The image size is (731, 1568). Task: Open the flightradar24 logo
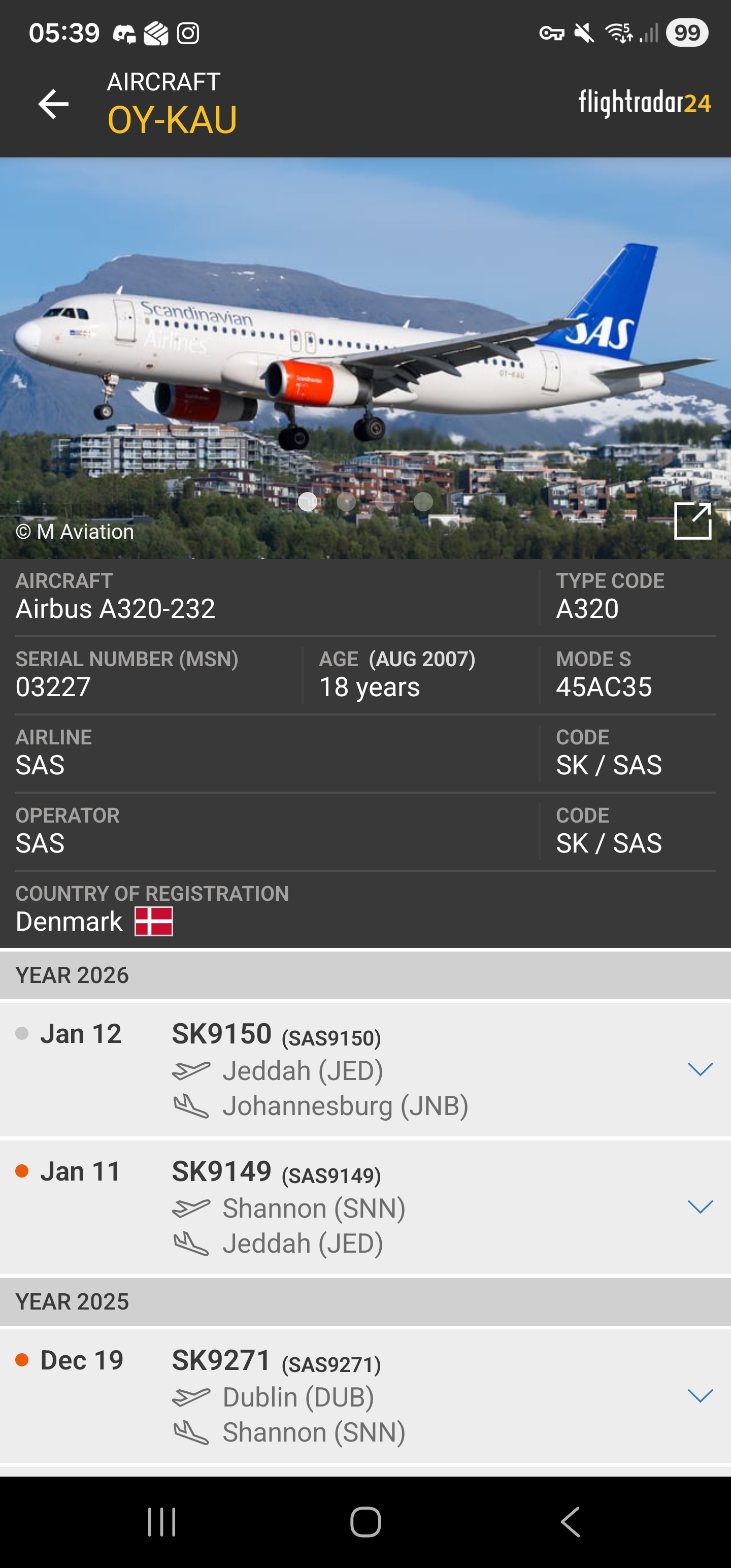644,103
